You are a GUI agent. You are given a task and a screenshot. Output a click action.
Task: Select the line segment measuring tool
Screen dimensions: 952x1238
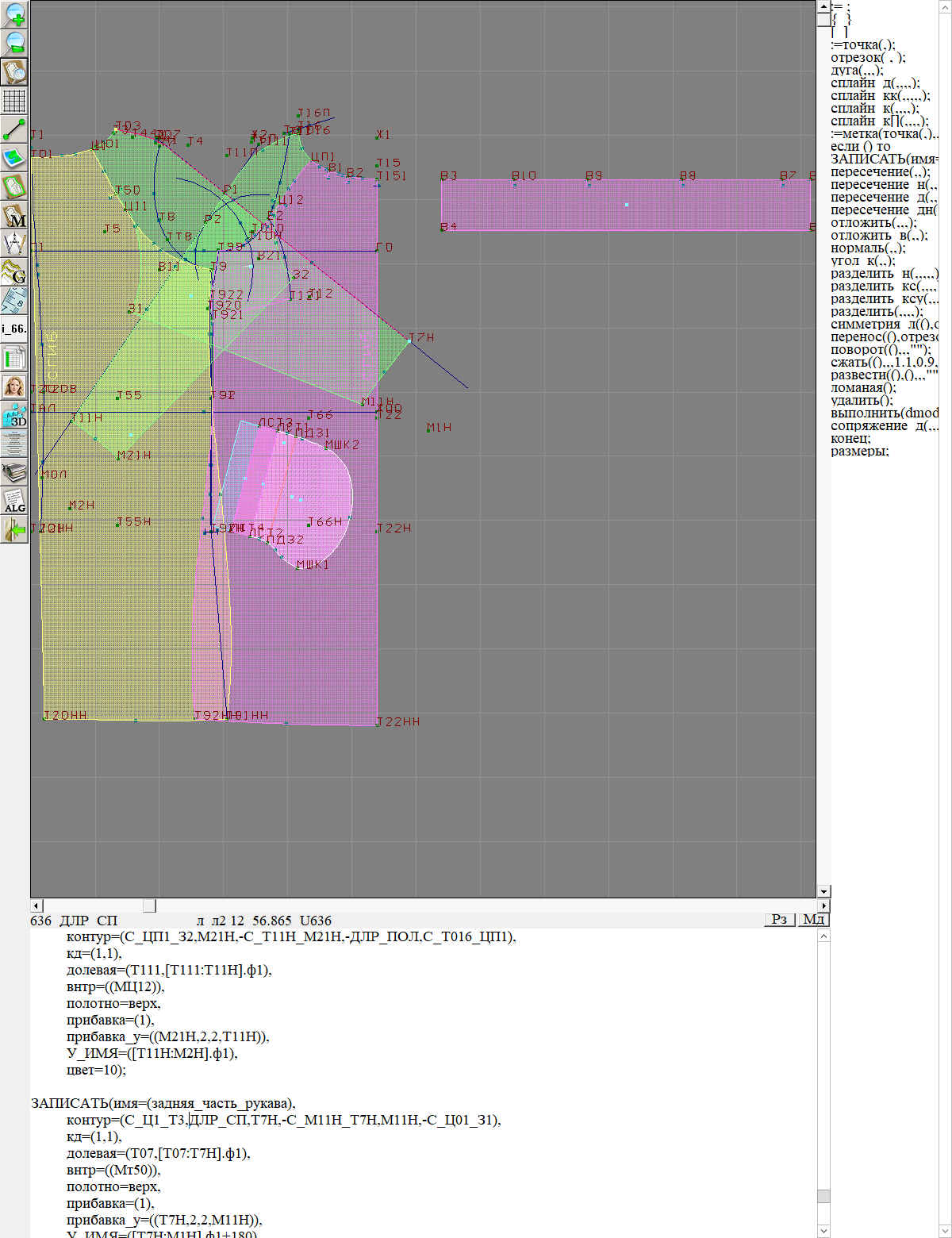tap(15, 129)
